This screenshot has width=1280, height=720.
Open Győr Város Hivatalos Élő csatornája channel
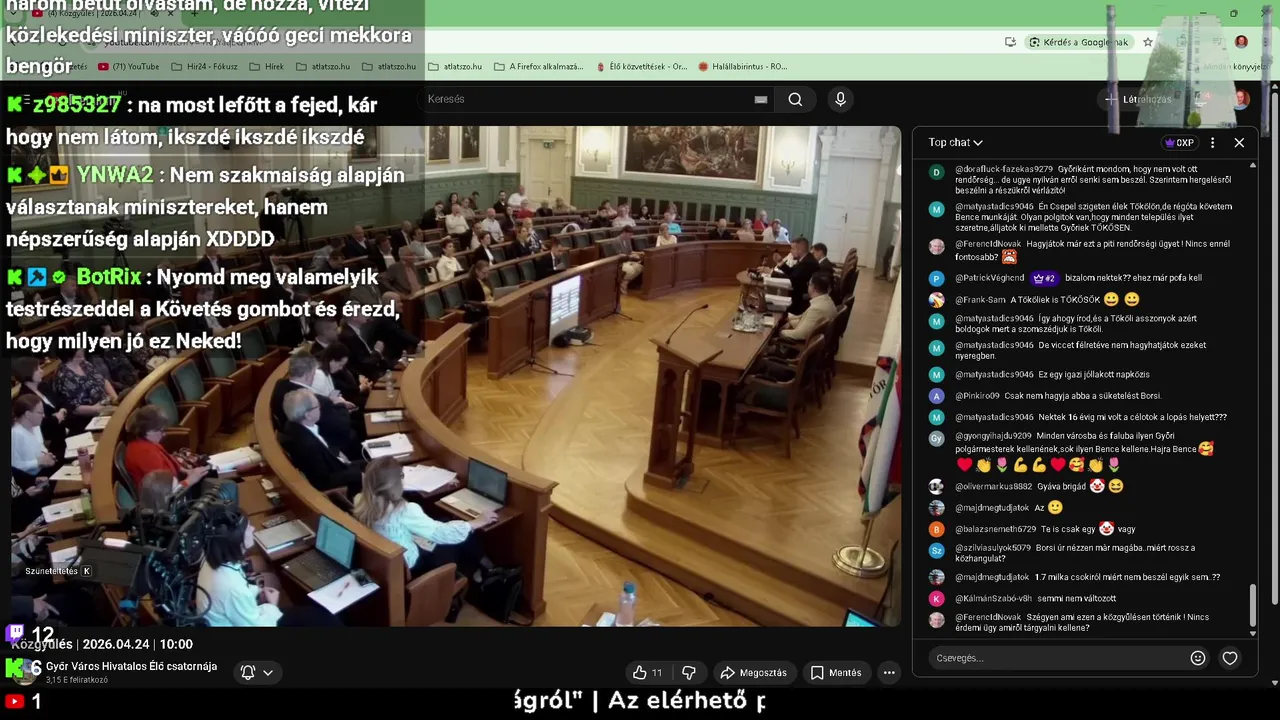131,666
